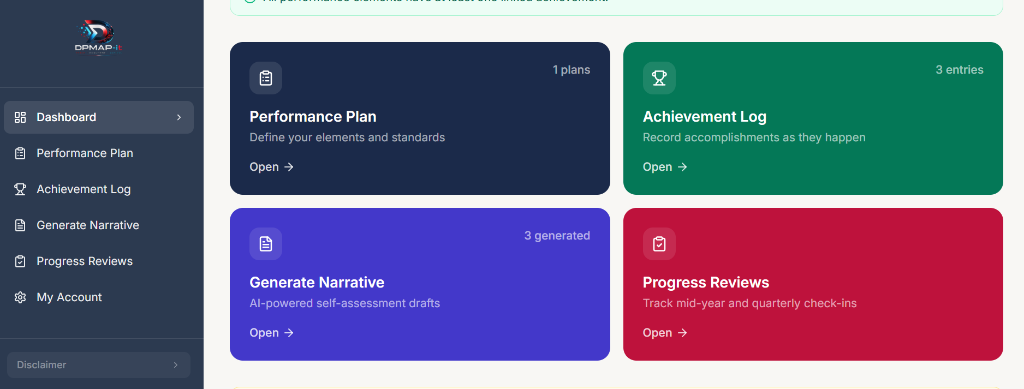Click the Achievement Log trophy icon in the sidebar
Viewport: 1024px width, 389px height.
pos(20,189)
